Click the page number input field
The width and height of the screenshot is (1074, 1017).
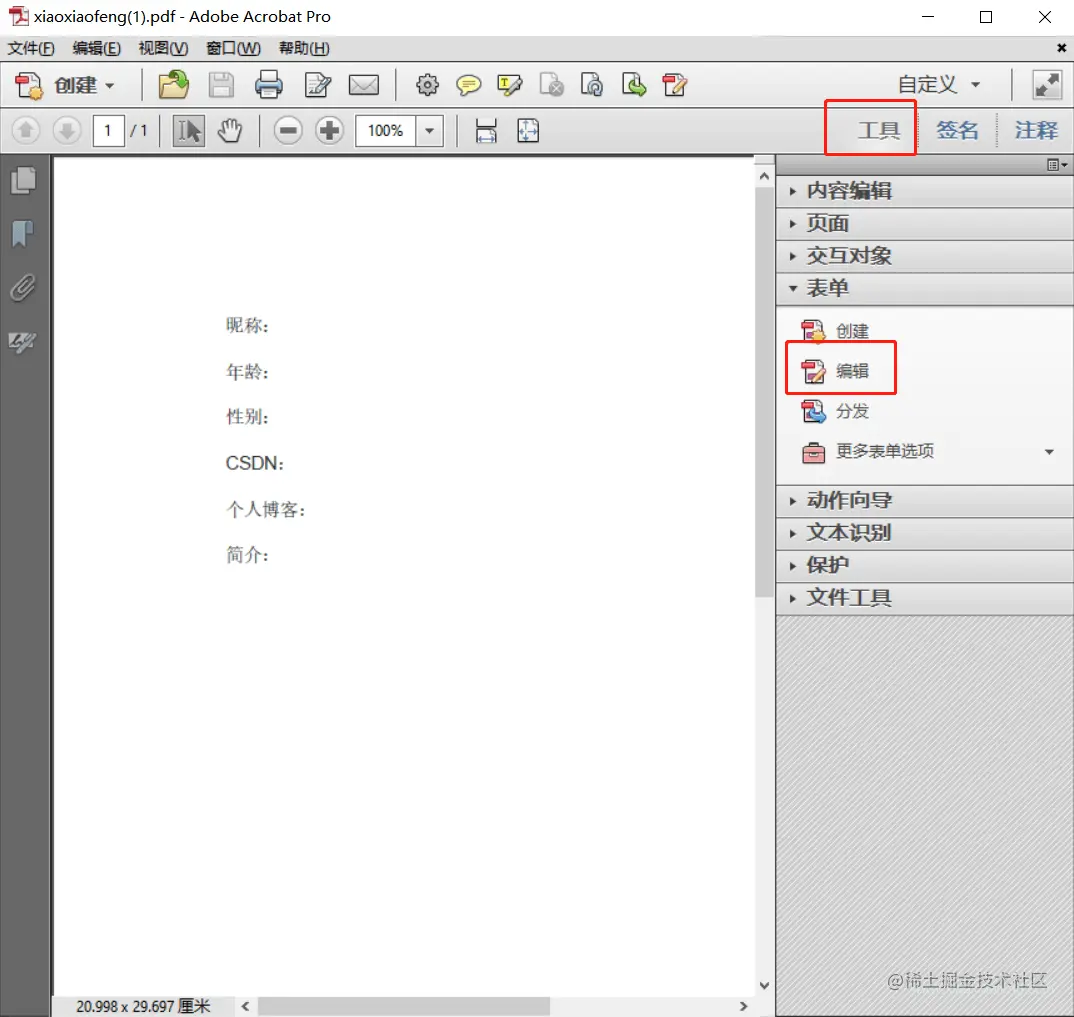click(108, 130)
